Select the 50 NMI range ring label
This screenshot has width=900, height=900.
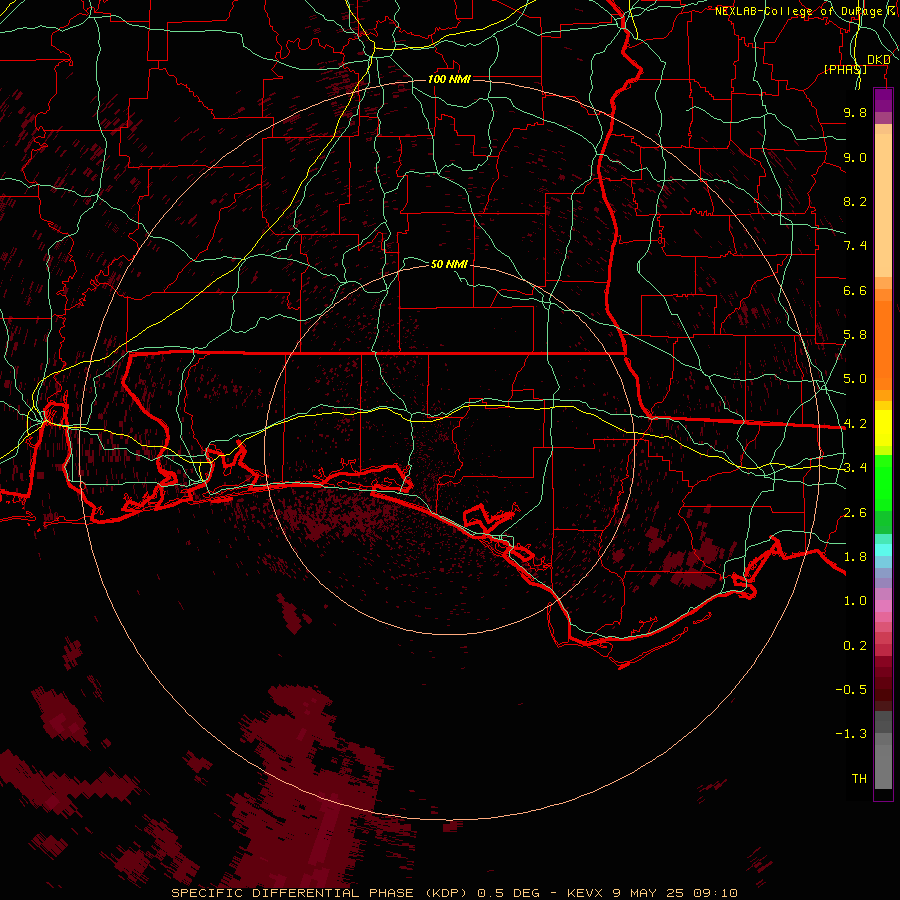click(449, 264)
